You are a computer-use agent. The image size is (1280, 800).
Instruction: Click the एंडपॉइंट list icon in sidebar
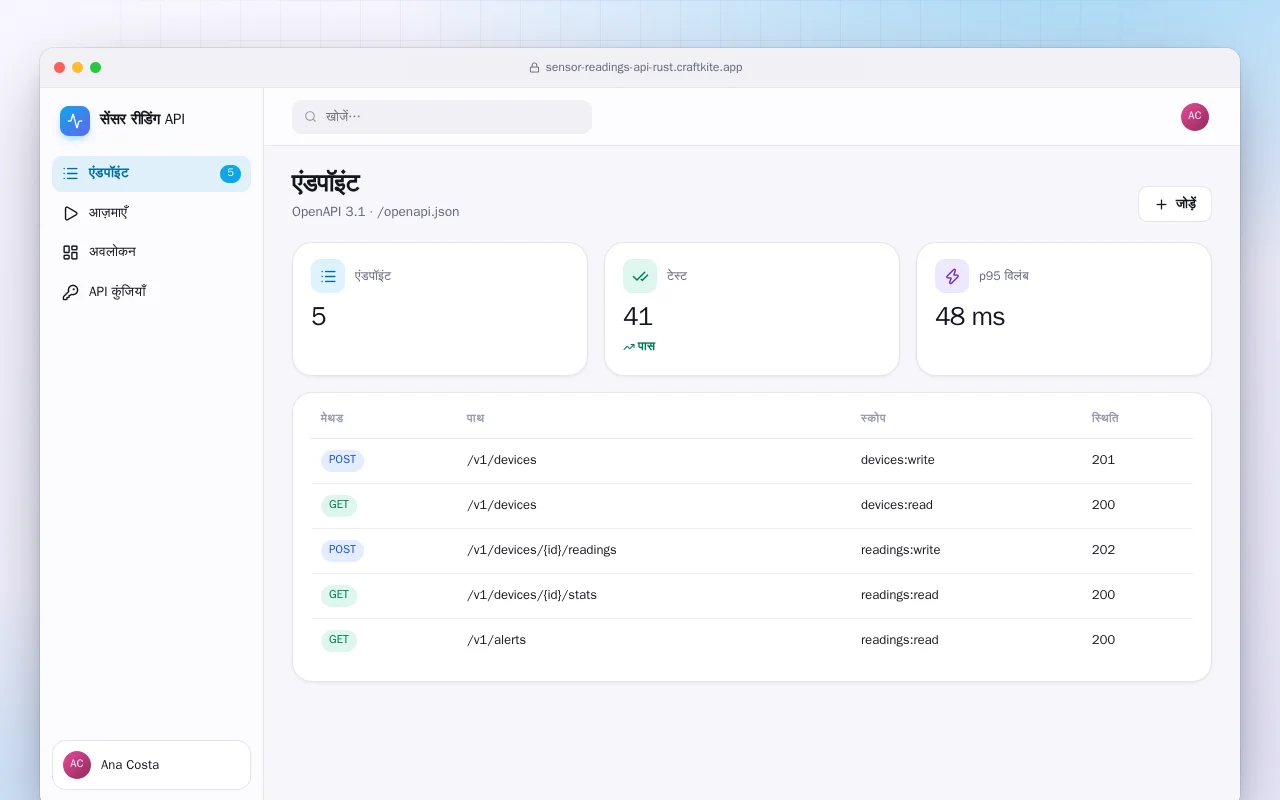[x=70, y=174]
